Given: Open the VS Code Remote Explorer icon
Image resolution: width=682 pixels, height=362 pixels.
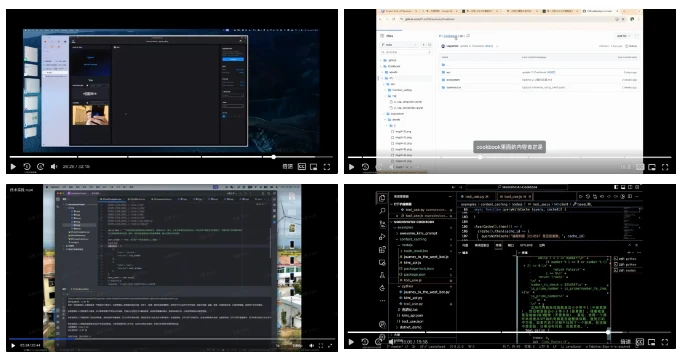Looking at the screenshot, I should click(382, 262).
